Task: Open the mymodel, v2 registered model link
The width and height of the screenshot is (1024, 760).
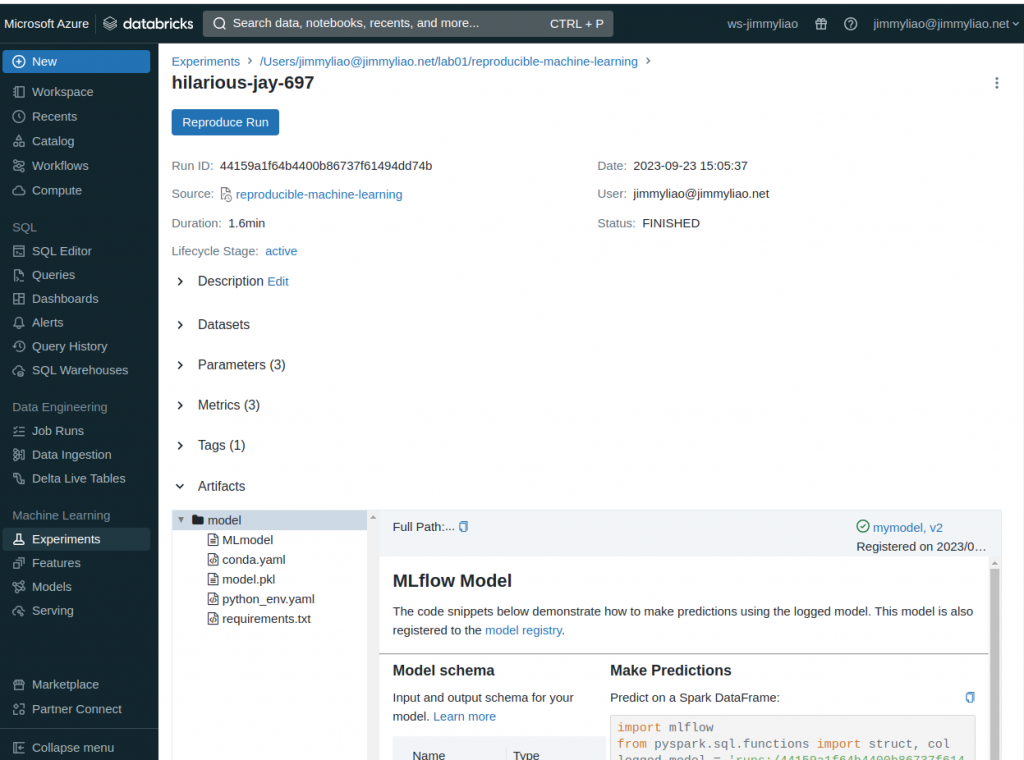Action: tap(908, 528)
